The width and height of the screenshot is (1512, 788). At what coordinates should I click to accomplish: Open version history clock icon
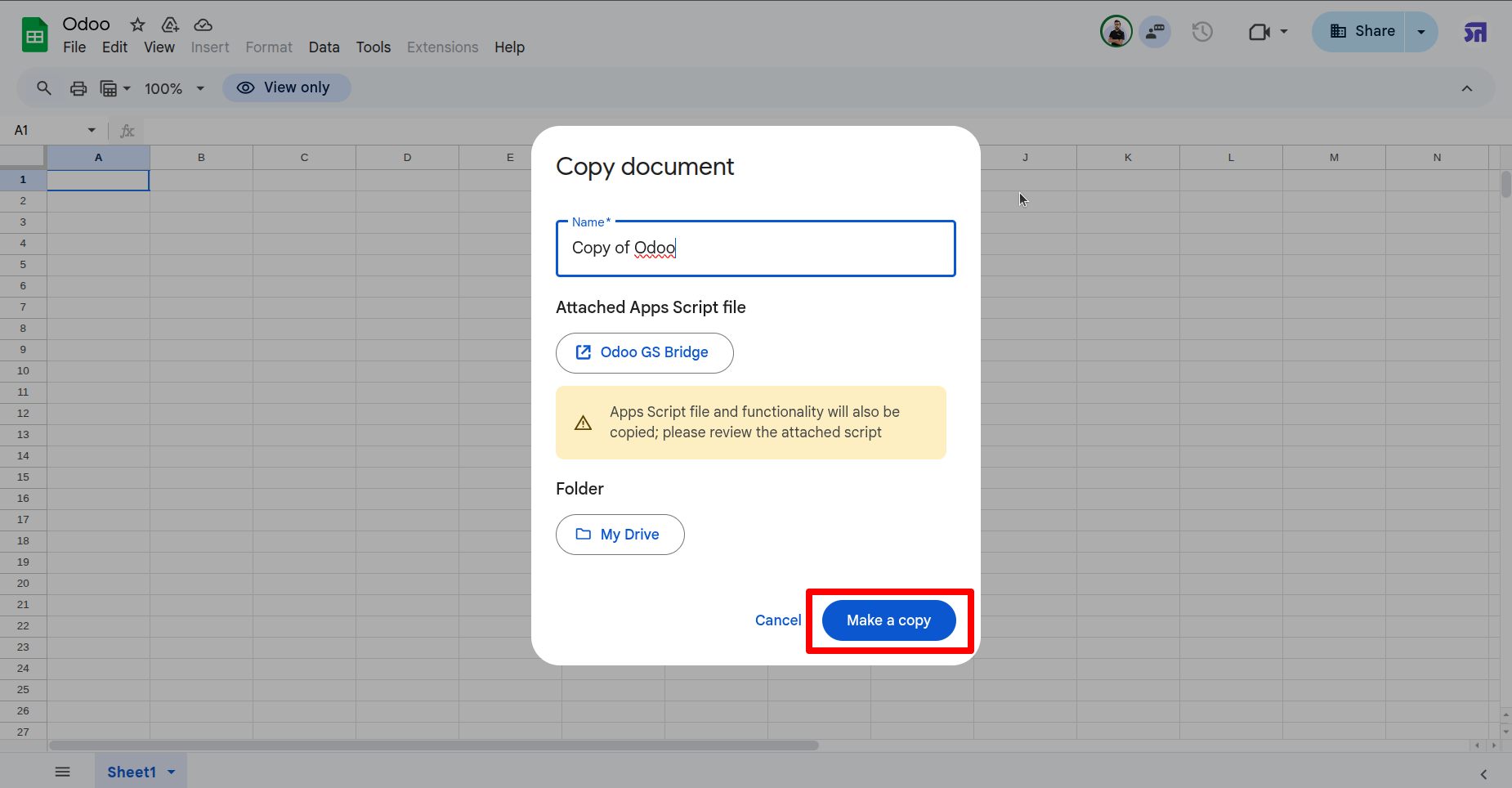1201,32
